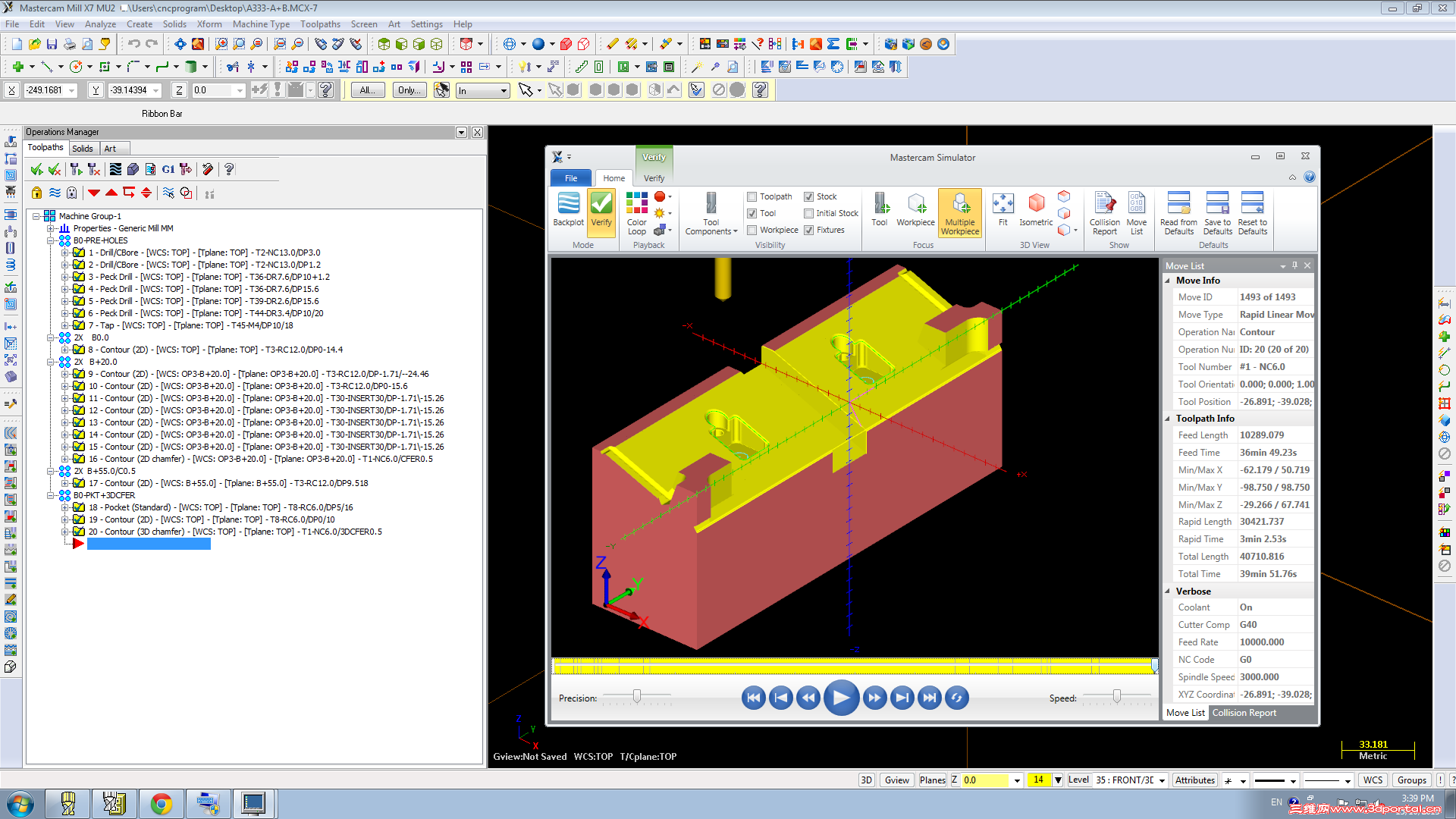Open the Level dropdown in status bar
This screenshot has width=1456, height=819.
[x=1162, y=780]
